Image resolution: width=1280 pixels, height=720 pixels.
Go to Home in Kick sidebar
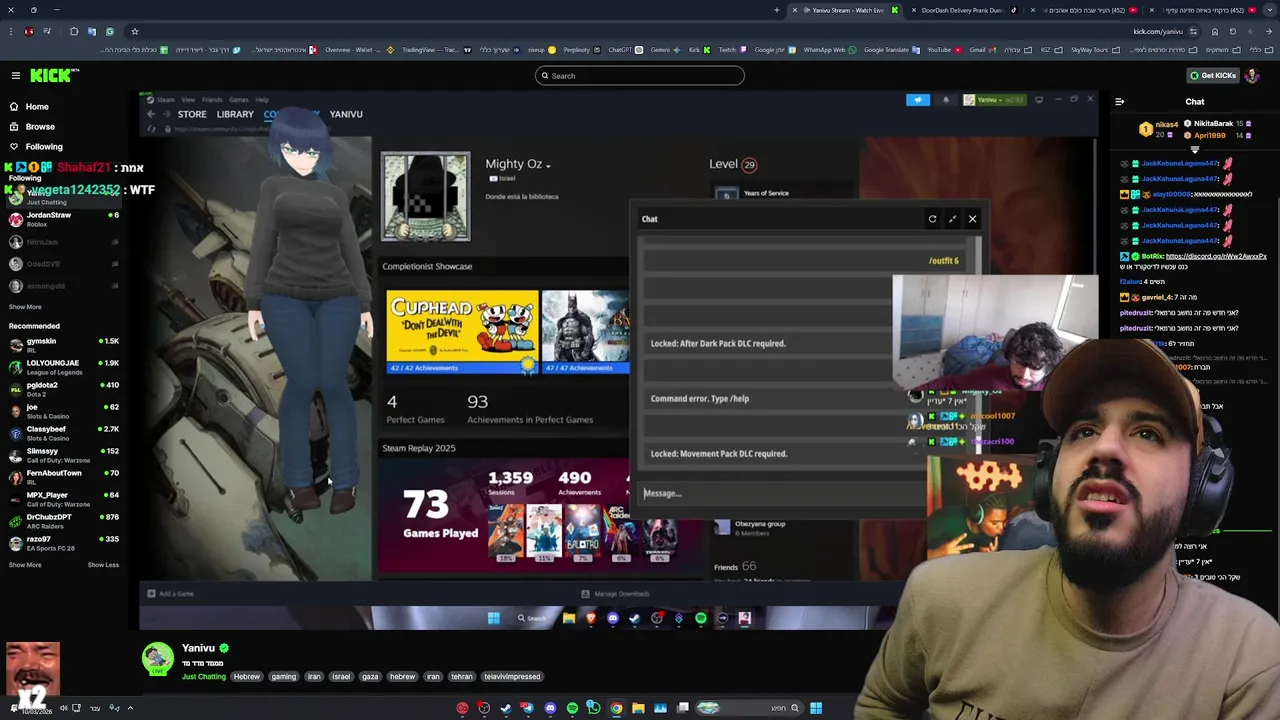(37, 106)
